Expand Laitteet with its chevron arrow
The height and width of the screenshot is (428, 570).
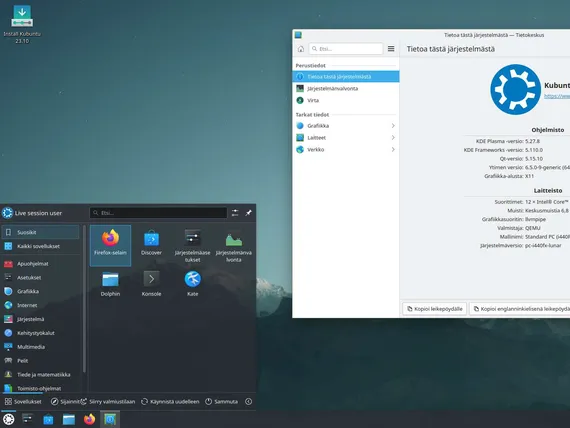coord(393,137)
